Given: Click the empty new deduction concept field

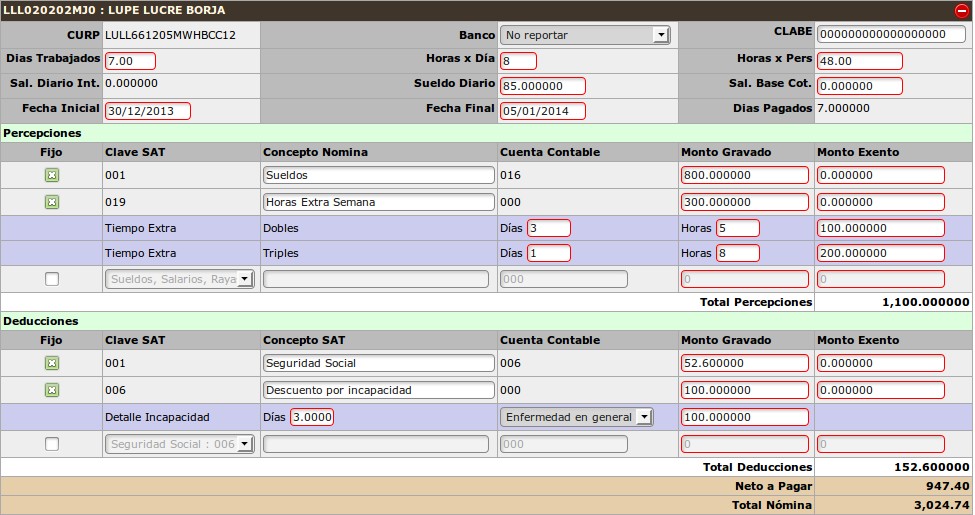Looking at the screenshot, I should point(376,444).
